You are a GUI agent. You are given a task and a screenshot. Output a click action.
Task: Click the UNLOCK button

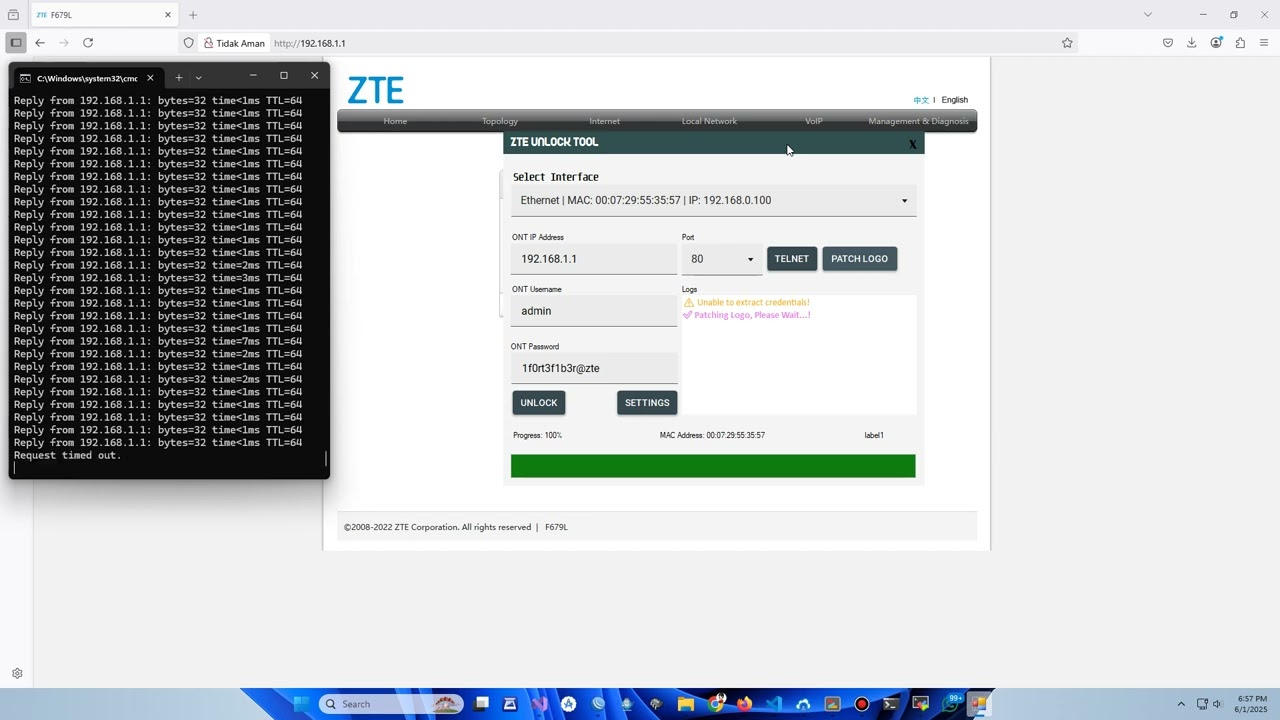(x=539, y=403)
